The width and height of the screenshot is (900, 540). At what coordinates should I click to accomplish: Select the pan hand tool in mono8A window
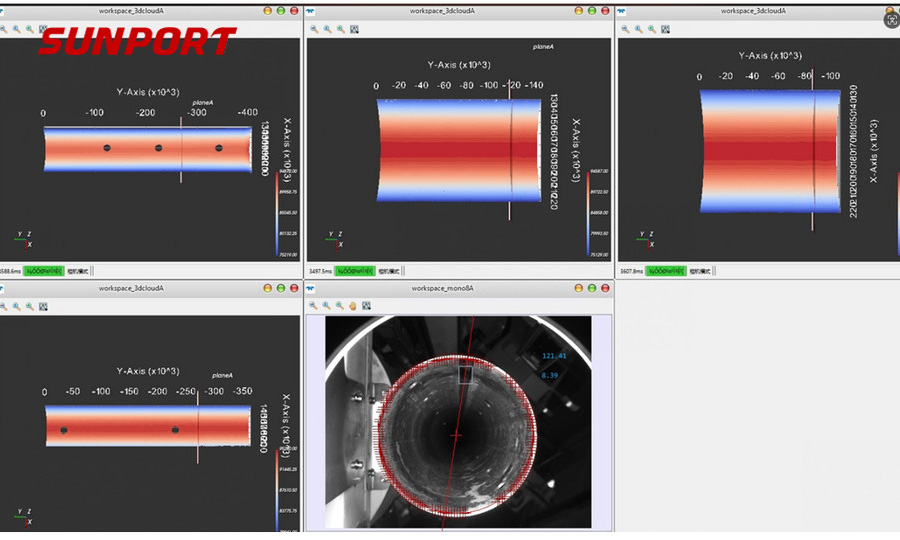coord(352,306)
